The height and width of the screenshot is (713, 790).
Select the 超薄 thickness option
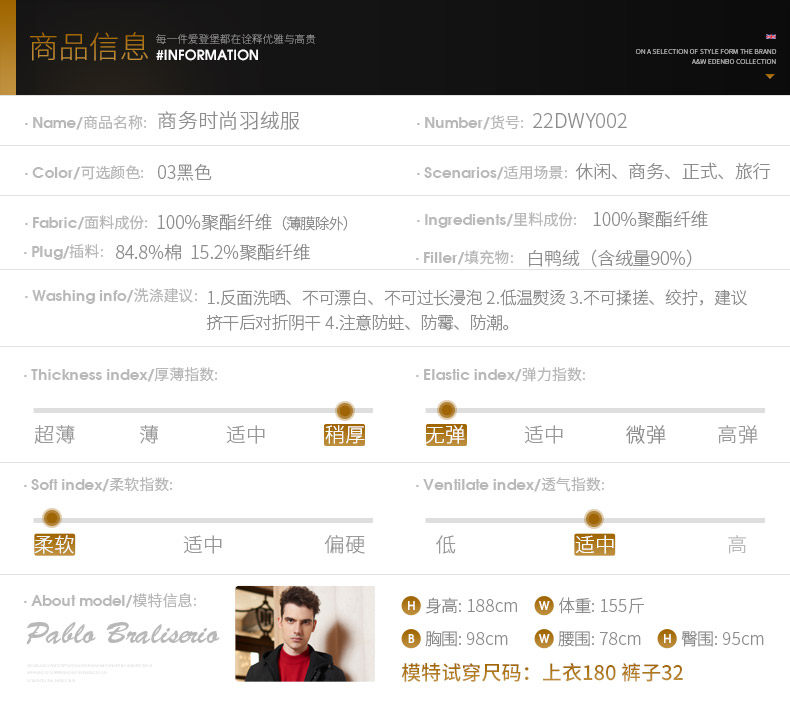[x=54, y=435]
